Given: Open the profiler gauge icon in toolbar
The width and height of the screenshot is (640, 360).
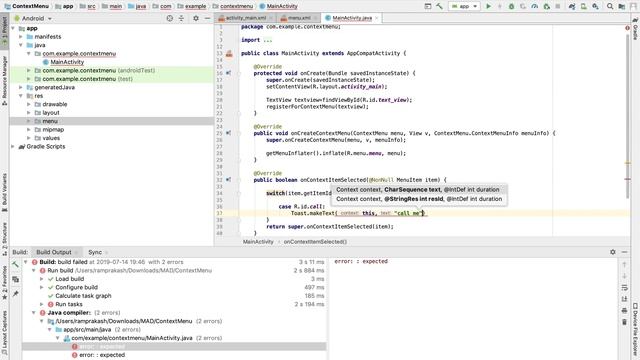Looking at the screenshot, I should (x=535, y=6).
